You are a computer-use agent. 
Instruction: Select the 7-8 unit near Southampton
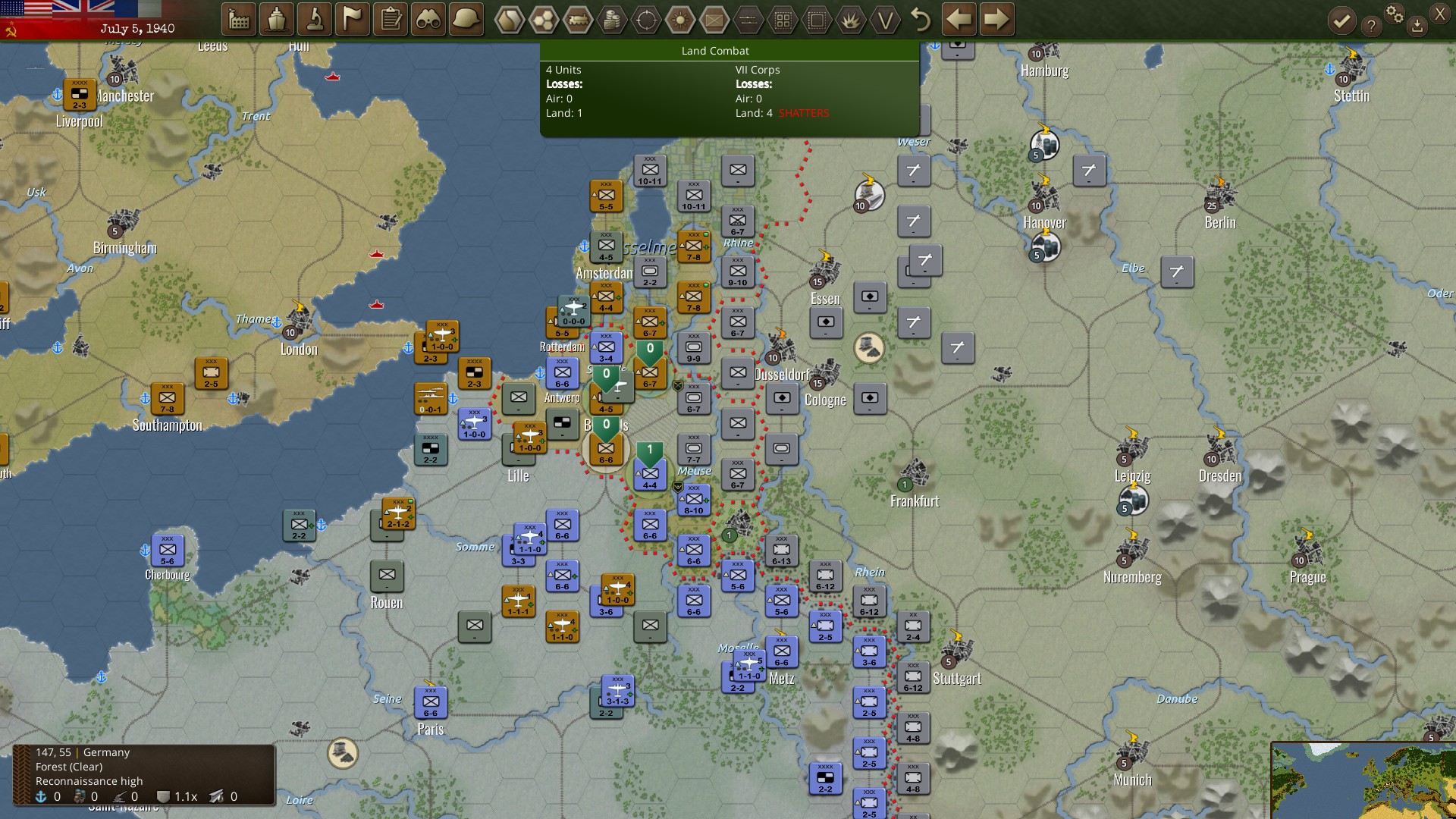(168, 398)
